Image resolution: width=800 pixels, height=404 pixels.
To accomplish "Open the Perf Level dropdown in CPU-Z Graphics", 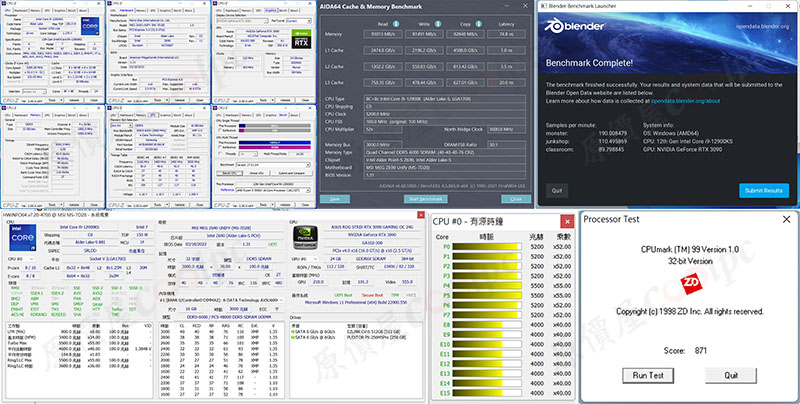I will [x=299, y=21].
